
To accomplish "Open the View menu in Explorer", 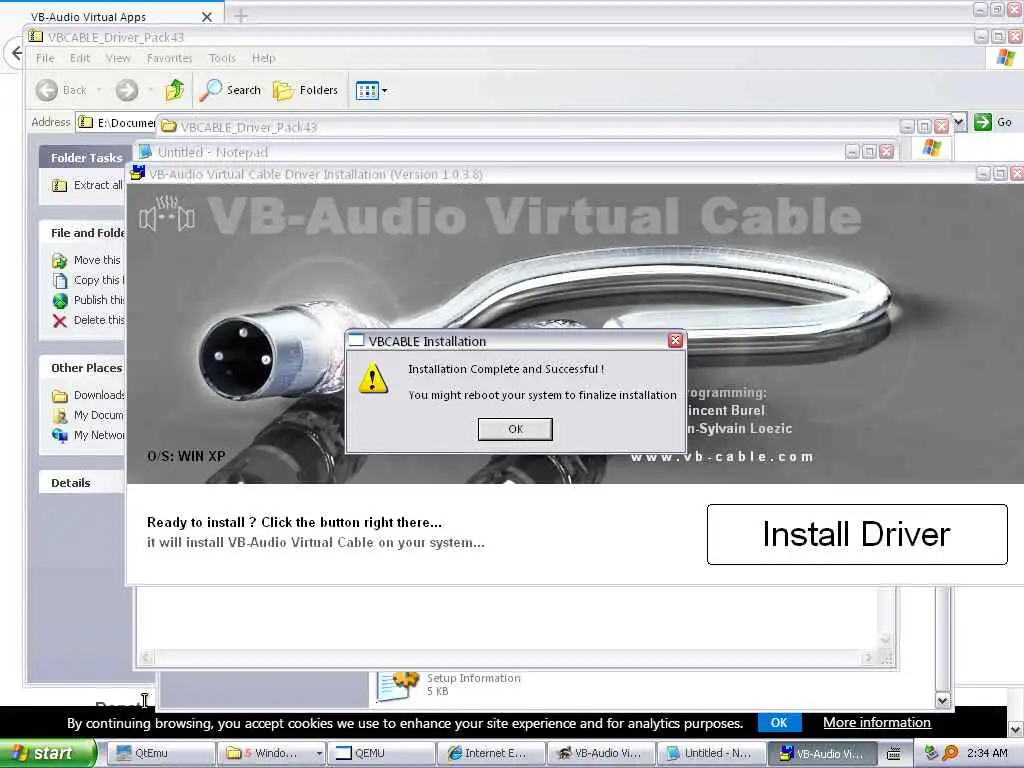I will tap(118, 58).
